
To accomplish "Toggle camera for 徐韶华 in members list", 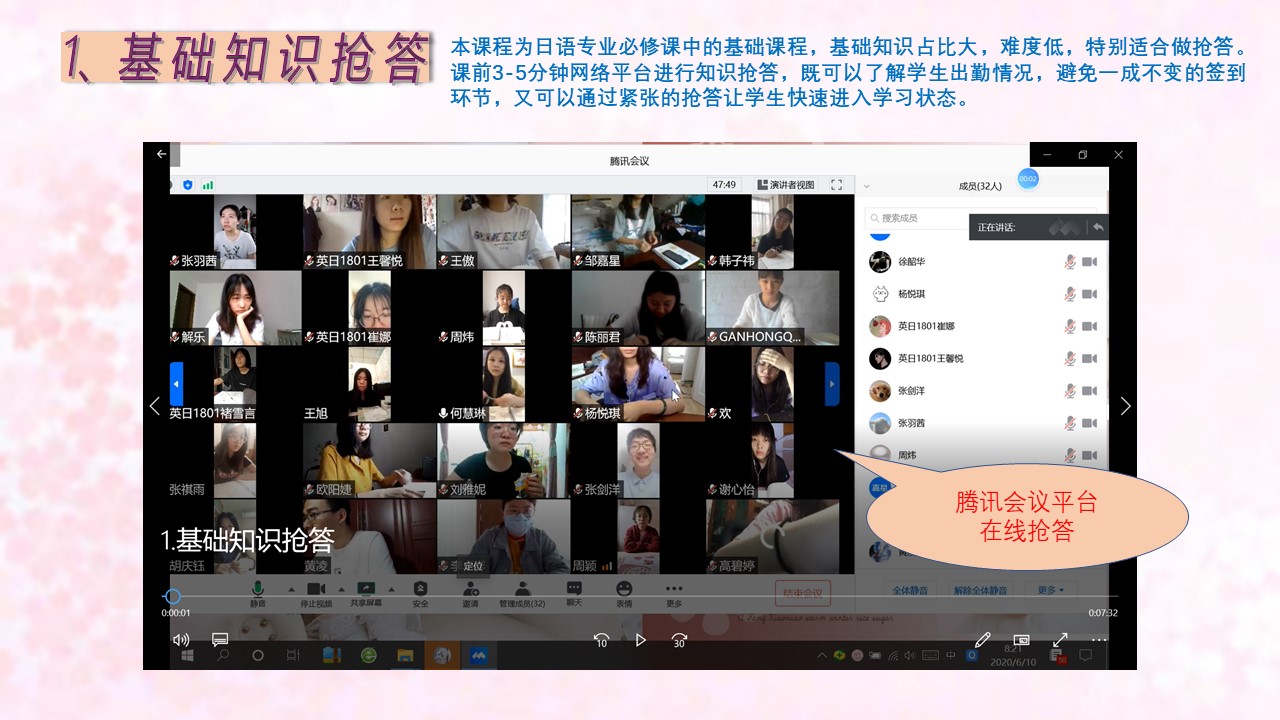I will coord(1090,262).
